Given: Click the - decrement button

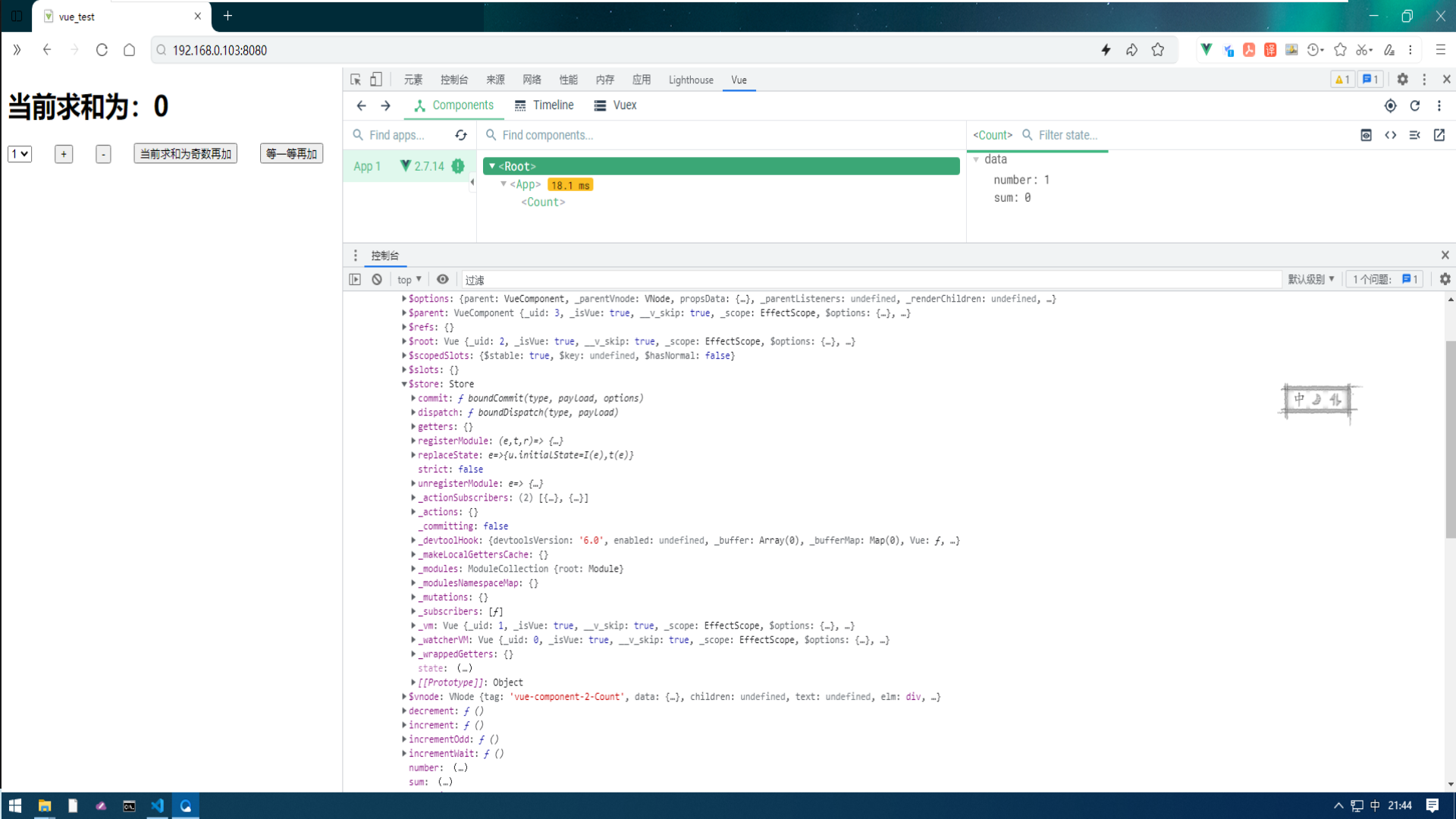Looking at the screenshot, I should [104, 154].
